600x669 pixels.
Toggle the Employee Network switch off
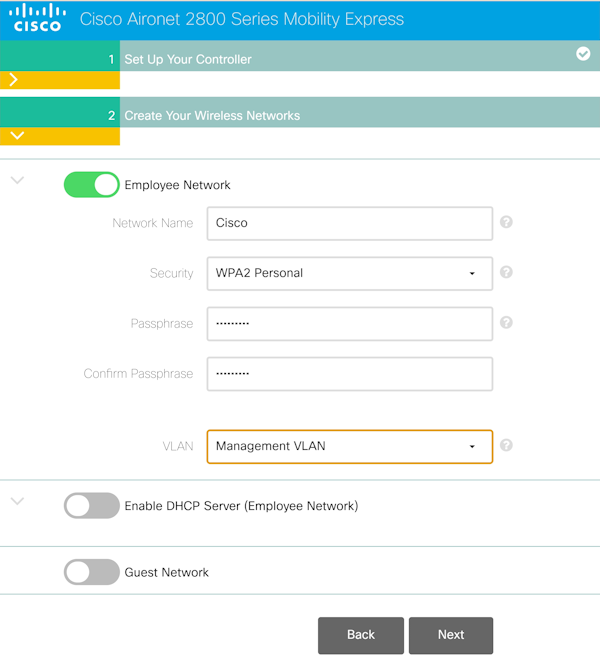tap(91, 185)
